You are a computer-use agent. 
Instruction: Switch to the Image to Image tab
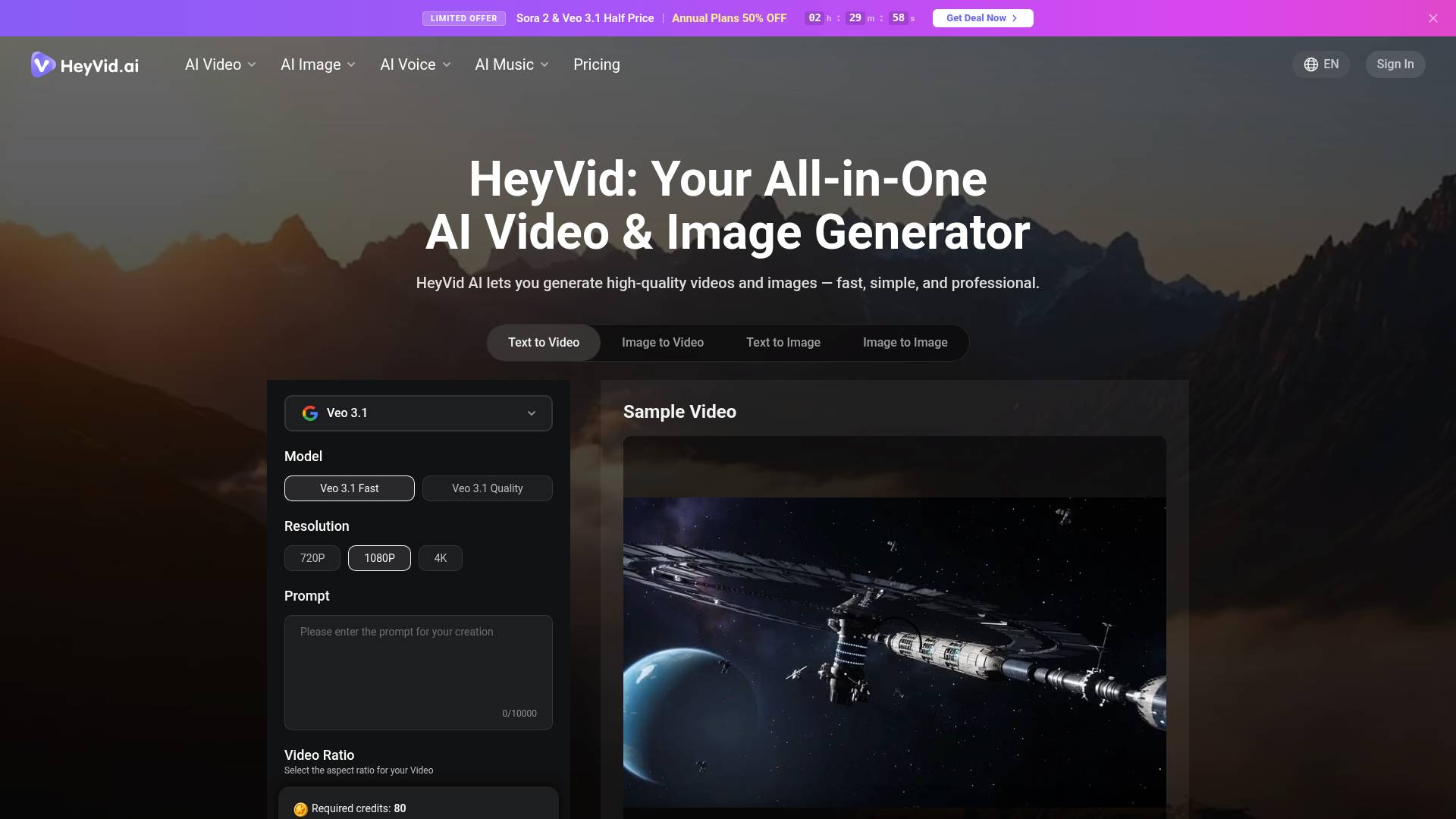coord(905,343)
